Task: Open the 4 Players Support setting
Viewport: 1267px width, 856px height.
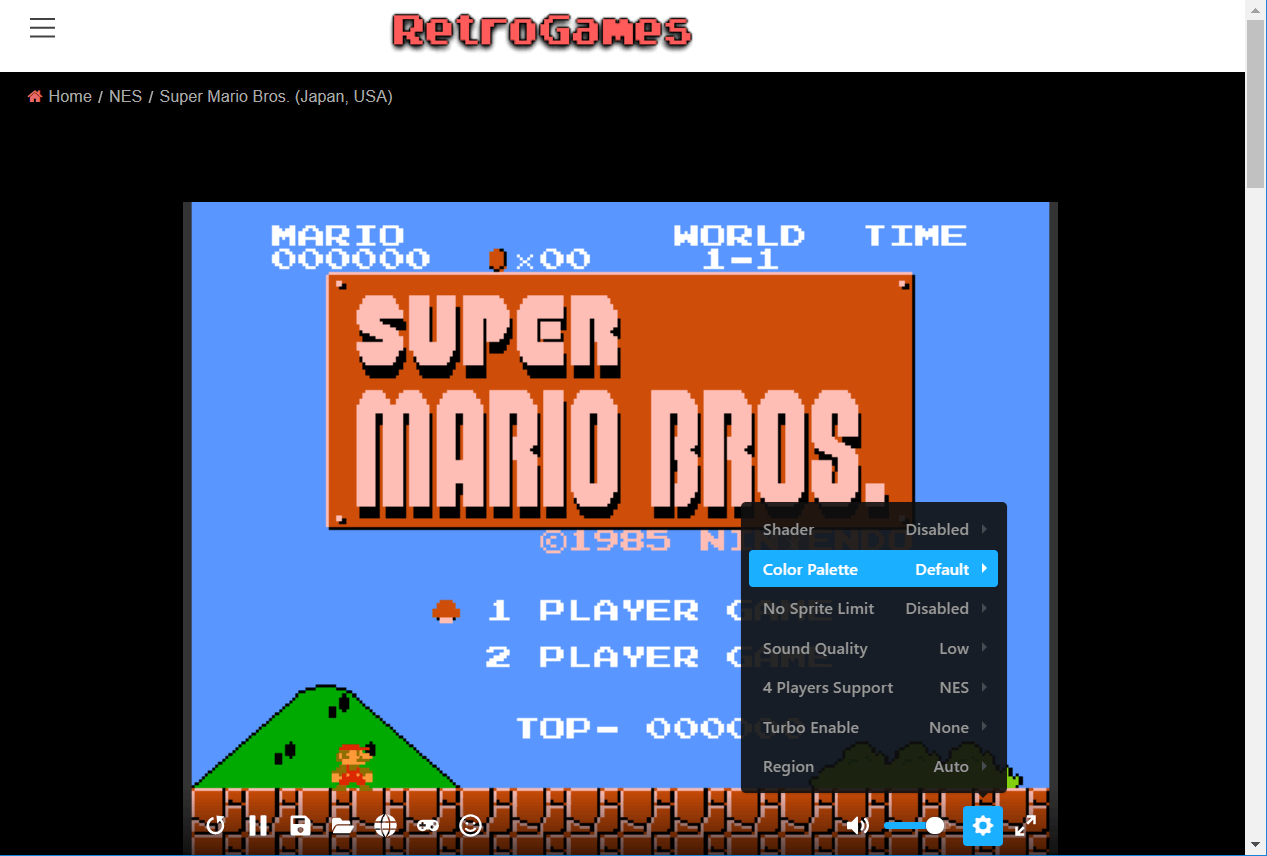Action: (x=873, y=687)
